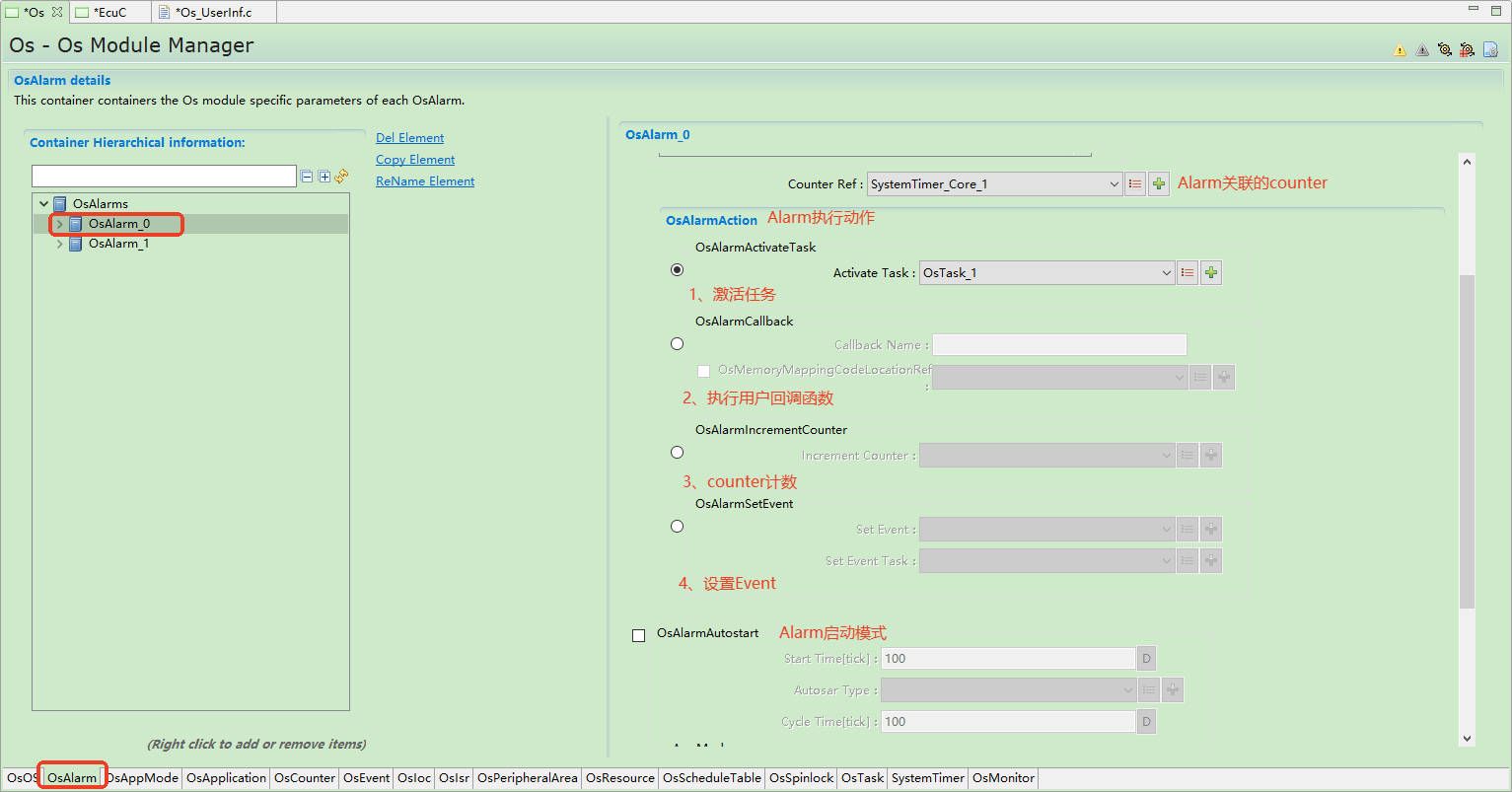Image resolution: width=1512 pixels, height=792 pixels.
Task: Switch to the OsCounter tab
Action: (x=304, y=778)
